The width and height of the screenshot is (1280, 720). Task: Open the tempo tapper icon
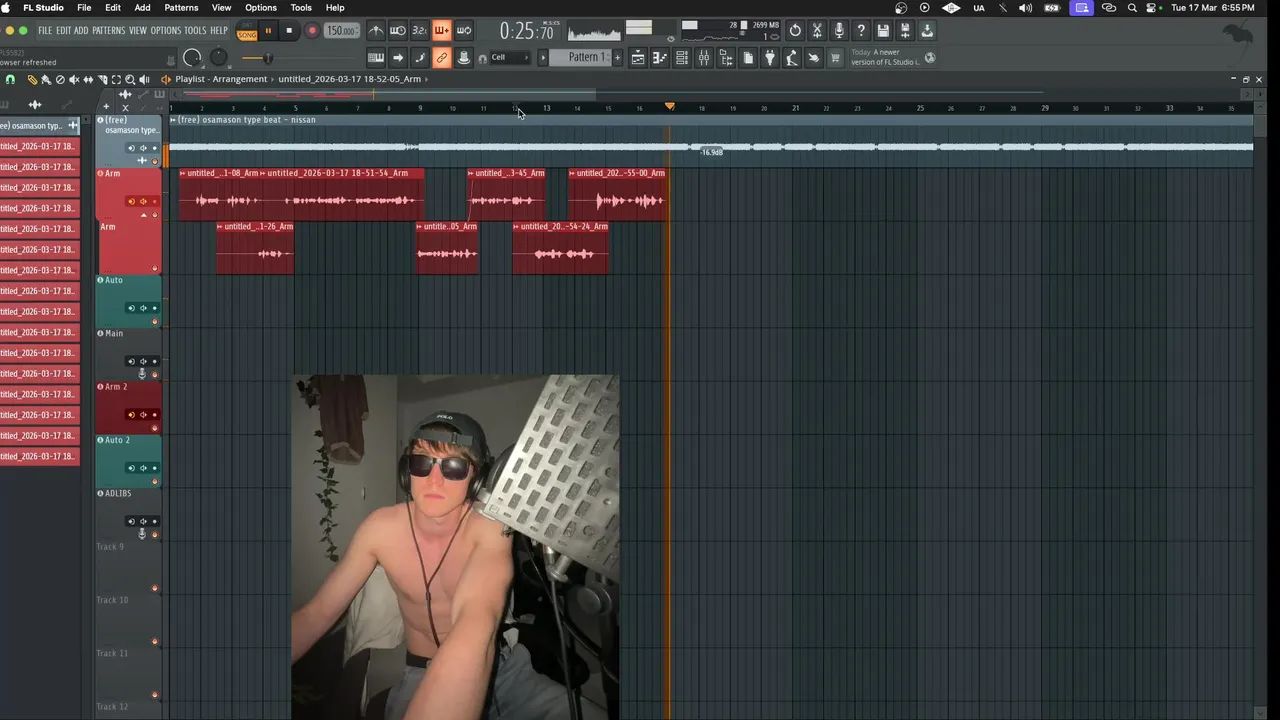coord(791,58)
